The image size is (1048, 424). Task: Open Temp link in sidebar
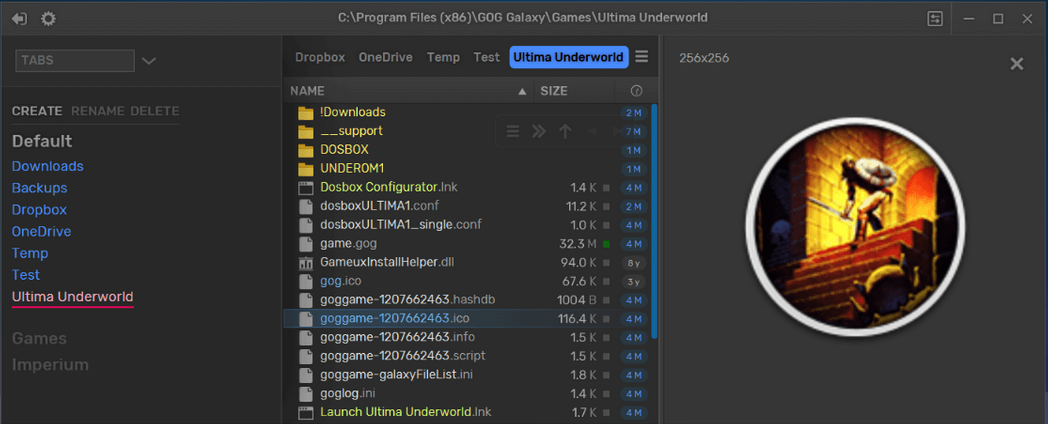pos(30,253)
